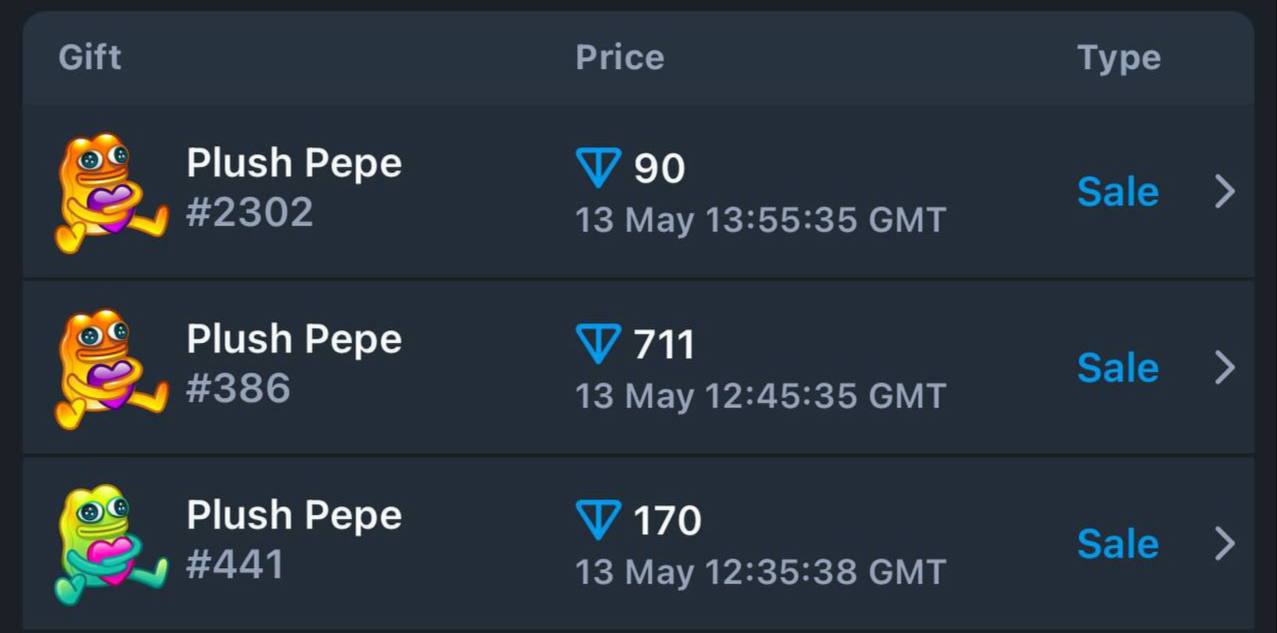Click the orange Plush Pepe #2302 icon
Image resolution: width=1277 pixels, height=633 pixels.
[x=111, y=192]
